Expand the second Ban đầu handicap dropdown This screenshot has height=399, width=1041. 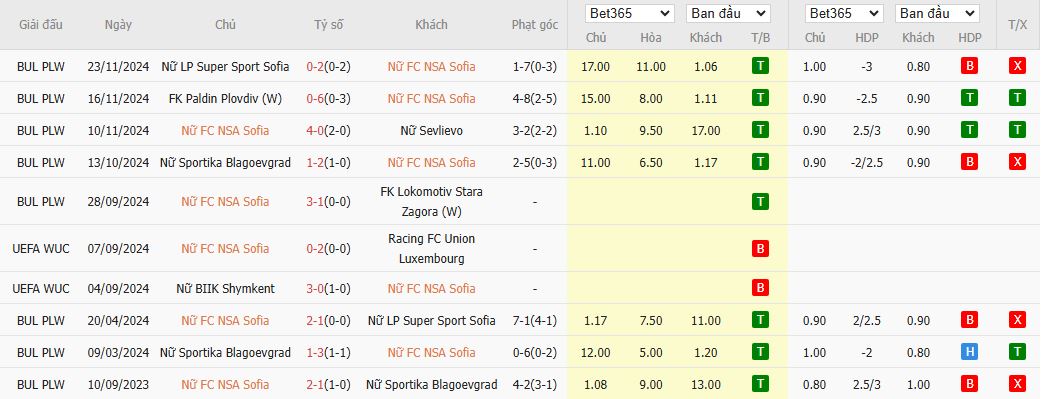[x=937, y=13]
